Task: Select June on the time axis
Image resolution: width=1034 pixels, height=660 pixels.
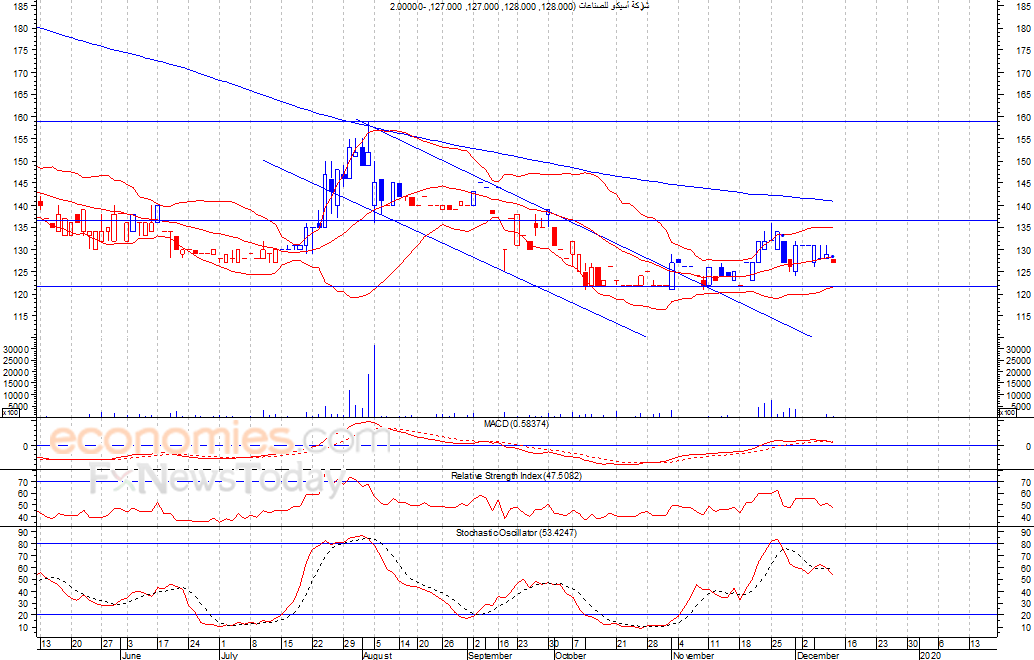Action: coord(132,656)
